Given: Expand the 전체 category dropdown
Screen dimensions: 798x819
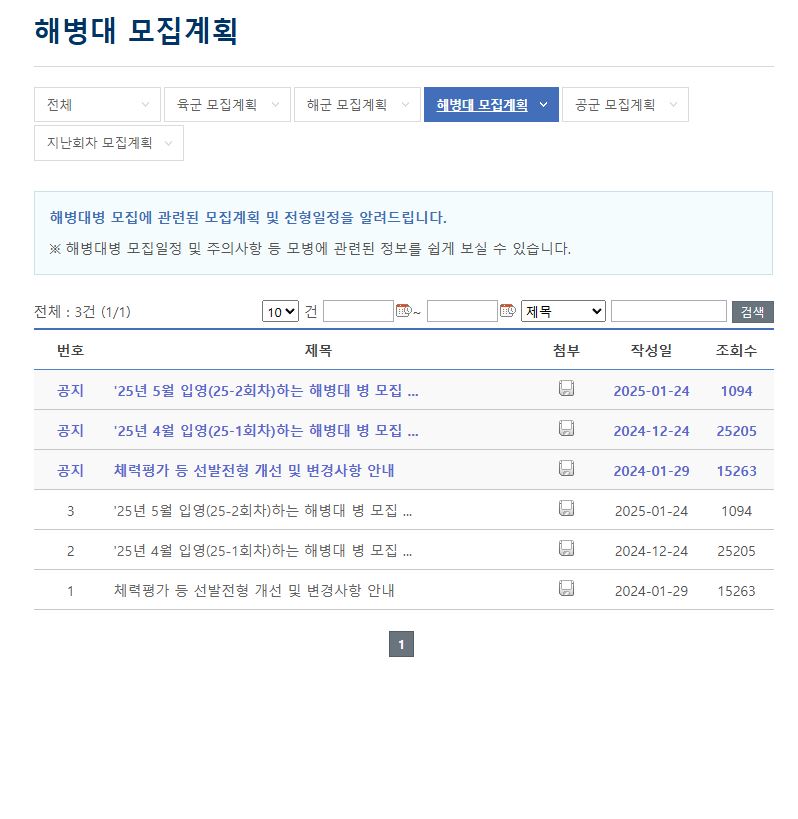Looking at the screenshot, I should [x=145, y=104].
